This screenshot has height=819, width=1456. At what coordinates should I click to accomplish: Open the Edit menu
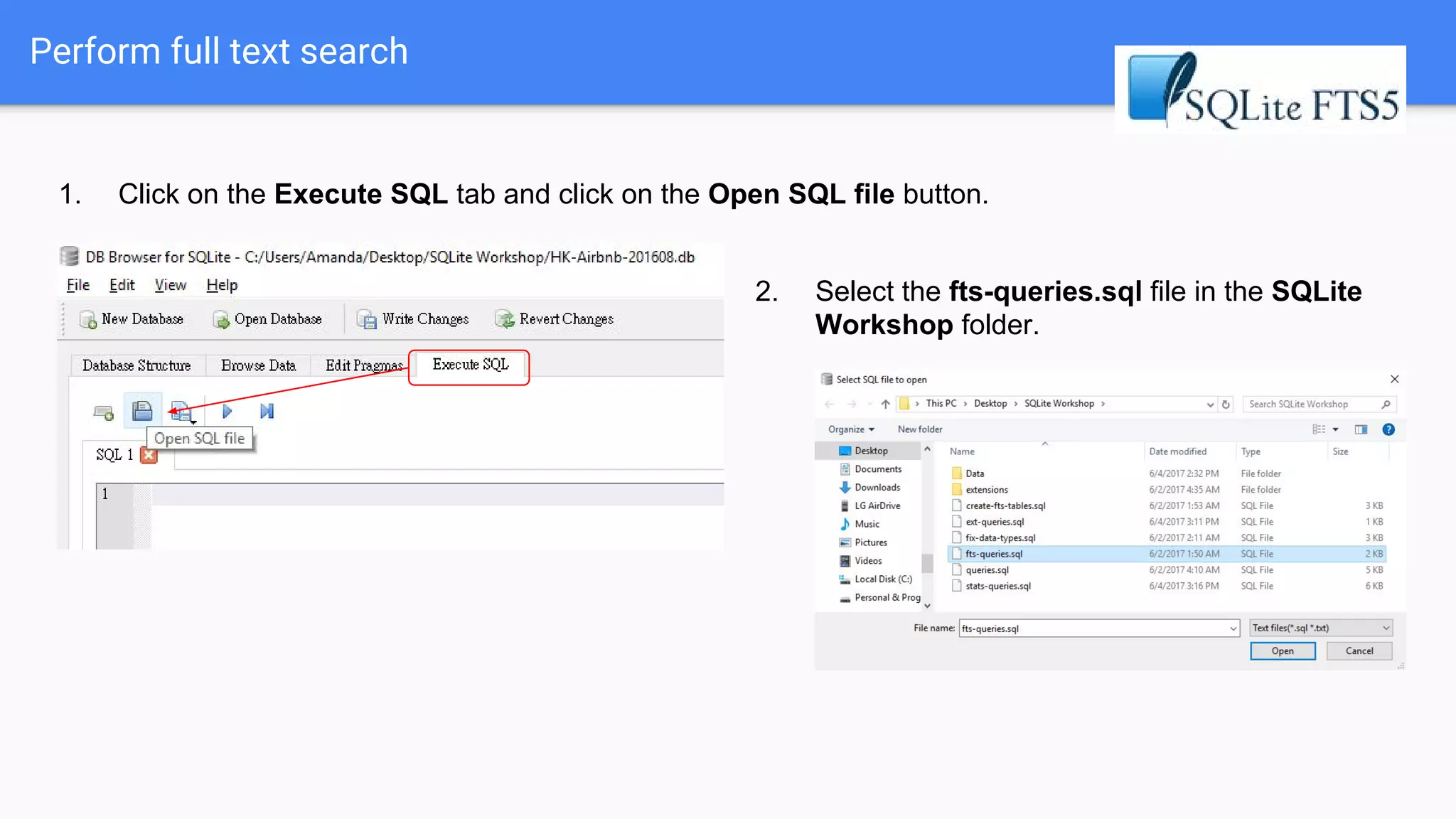pos(122,285)
